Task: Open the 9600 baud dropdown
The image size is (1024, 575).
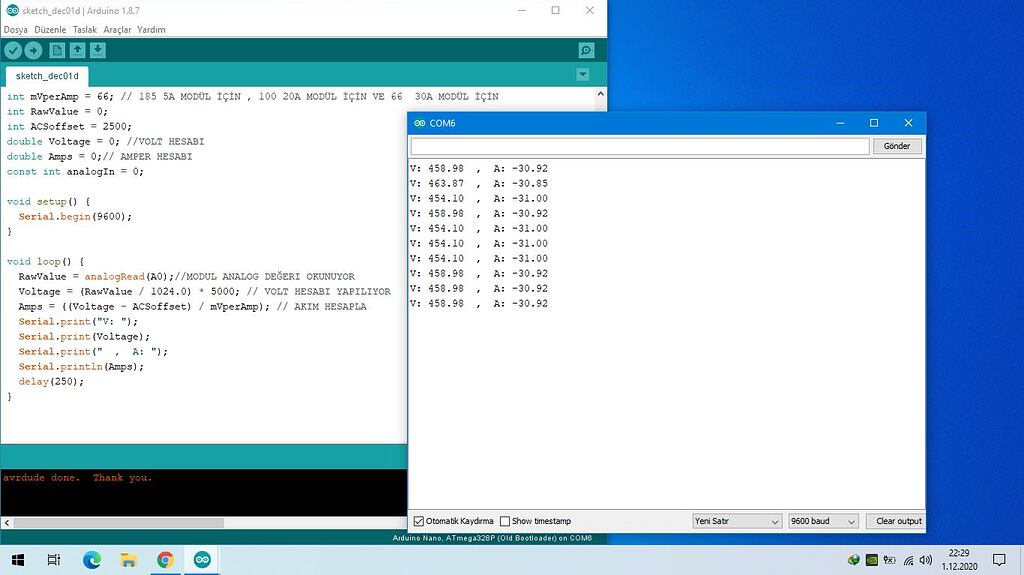Action: [x=823, y=521]
